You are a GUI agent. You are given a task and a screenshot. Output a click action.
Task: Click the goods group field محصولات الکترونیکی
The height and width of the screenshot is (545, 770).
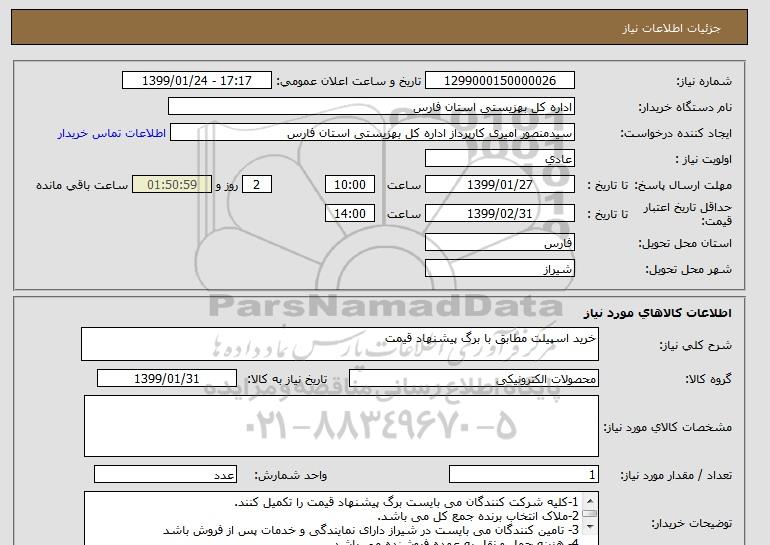[x=473, y=379]
